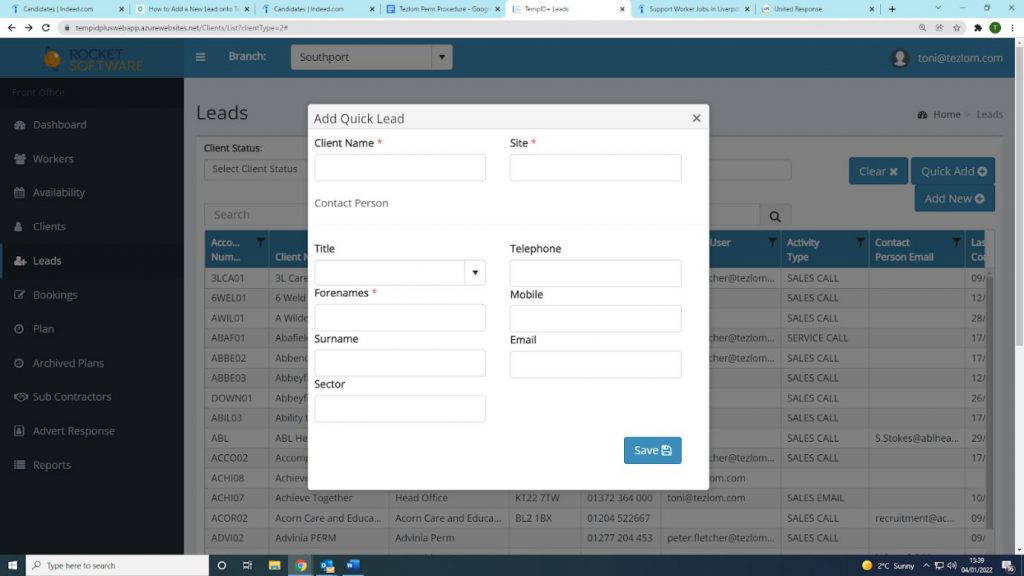Save the quick lead
The image size is (1024, 576).
(652, 450)
